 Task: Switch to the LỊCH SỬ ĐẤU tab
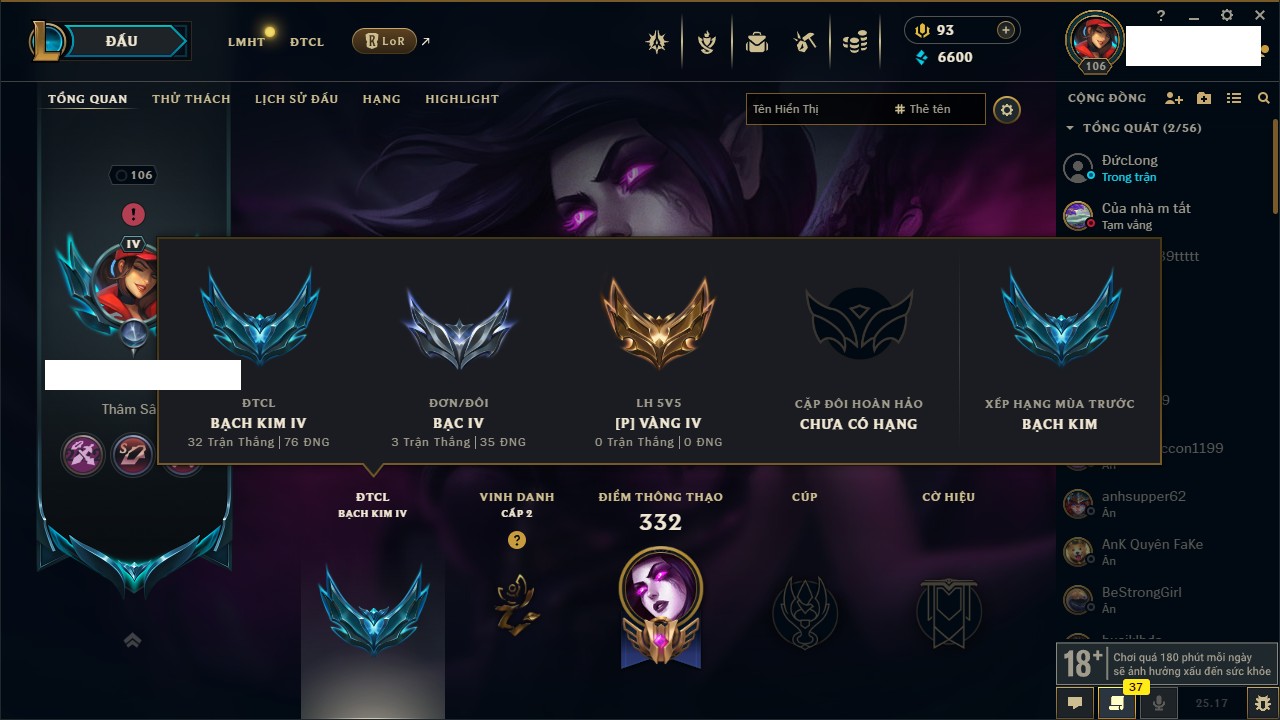(296, 99)
